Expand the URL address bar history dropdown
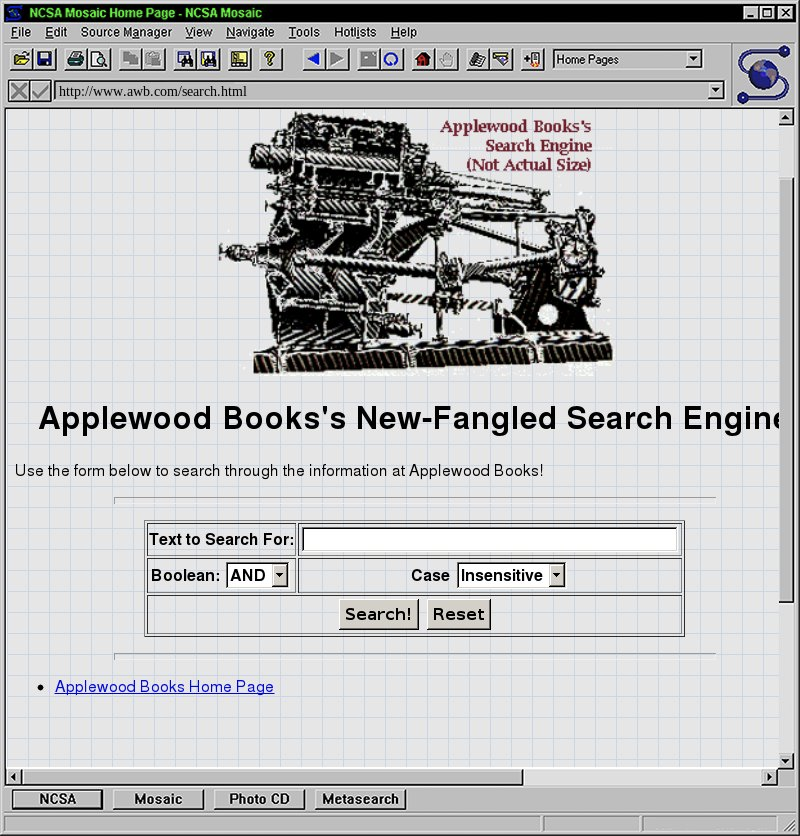 coord(715,91)
